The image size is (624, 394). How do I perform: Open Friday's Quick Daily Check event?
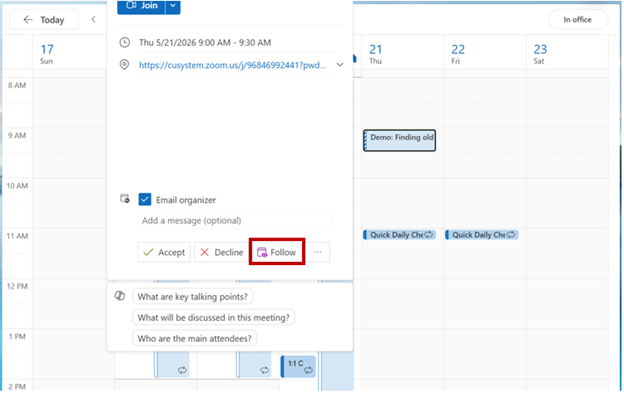coord(482,235)
